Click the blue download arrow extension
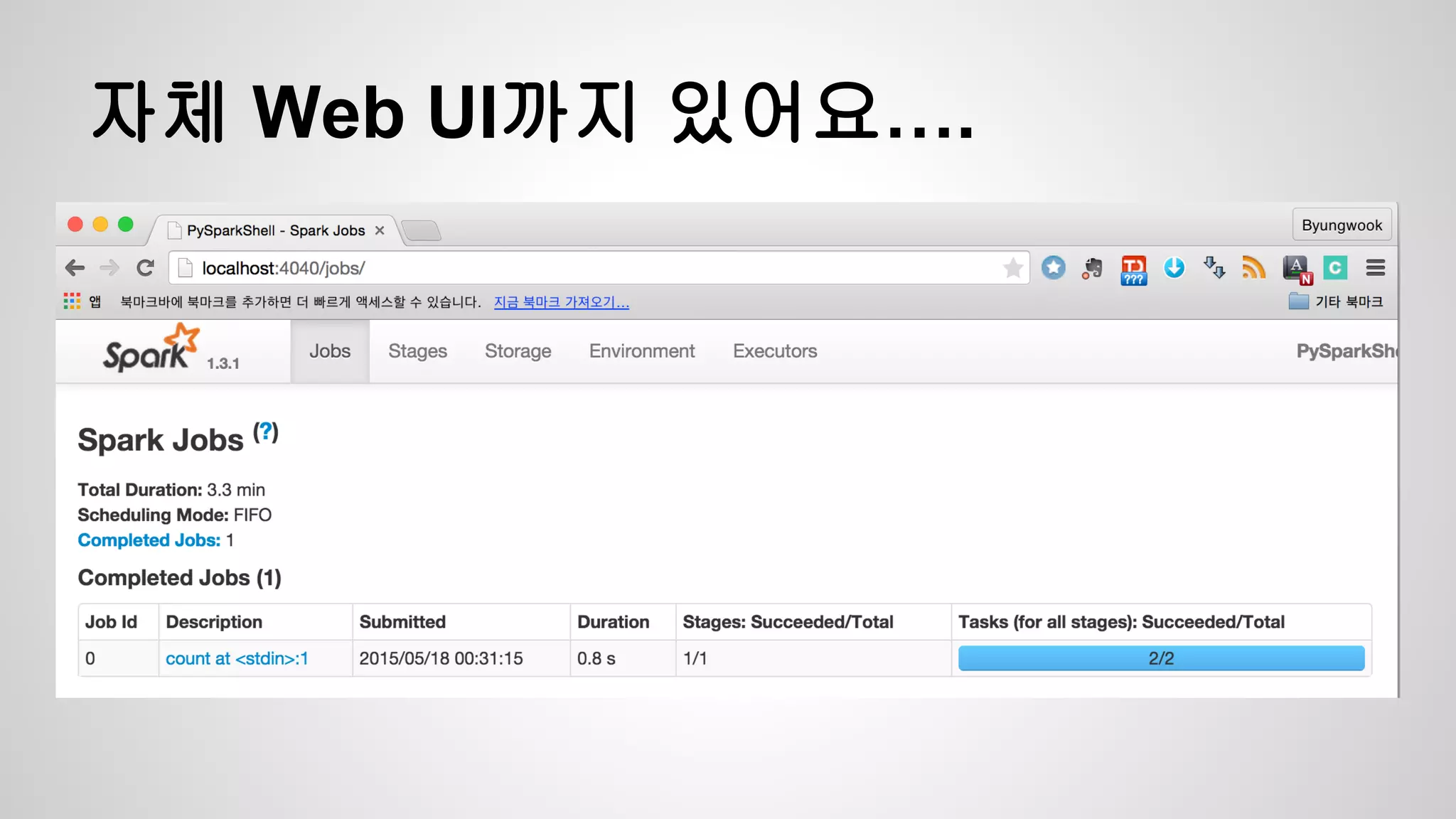 click(1174, 268)
